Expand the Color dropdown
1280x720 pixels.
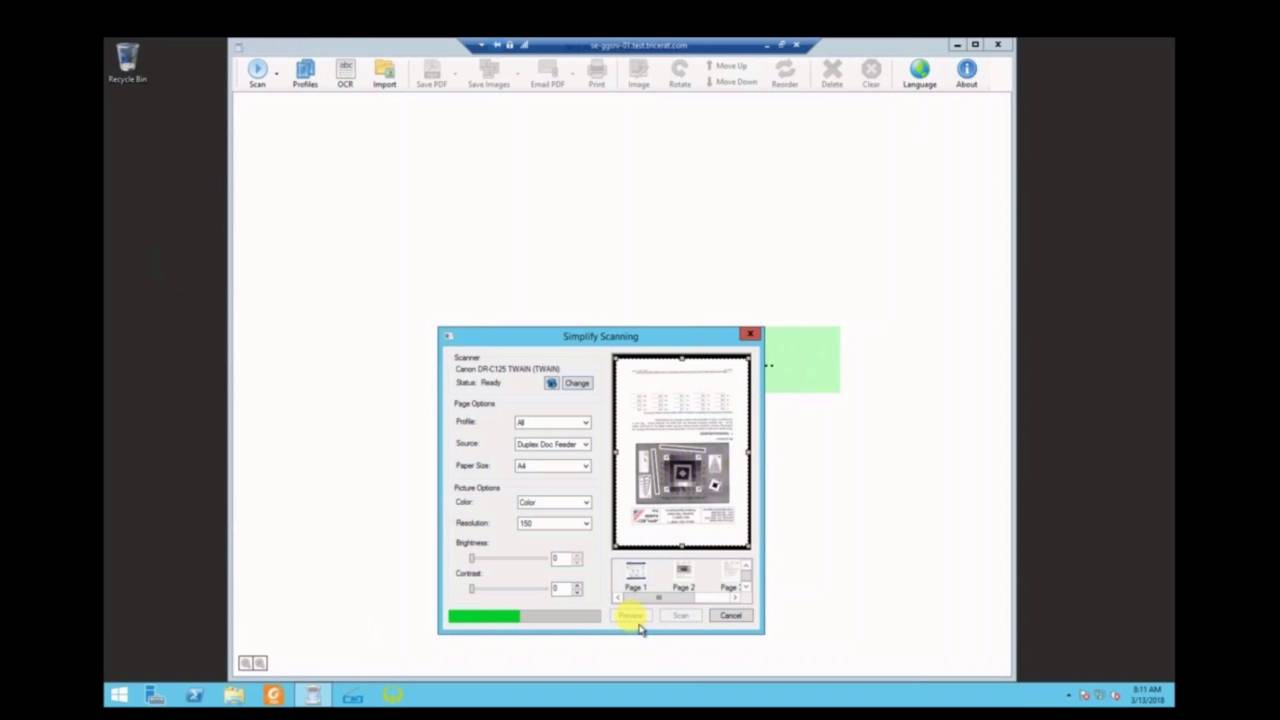pos(554,502)
